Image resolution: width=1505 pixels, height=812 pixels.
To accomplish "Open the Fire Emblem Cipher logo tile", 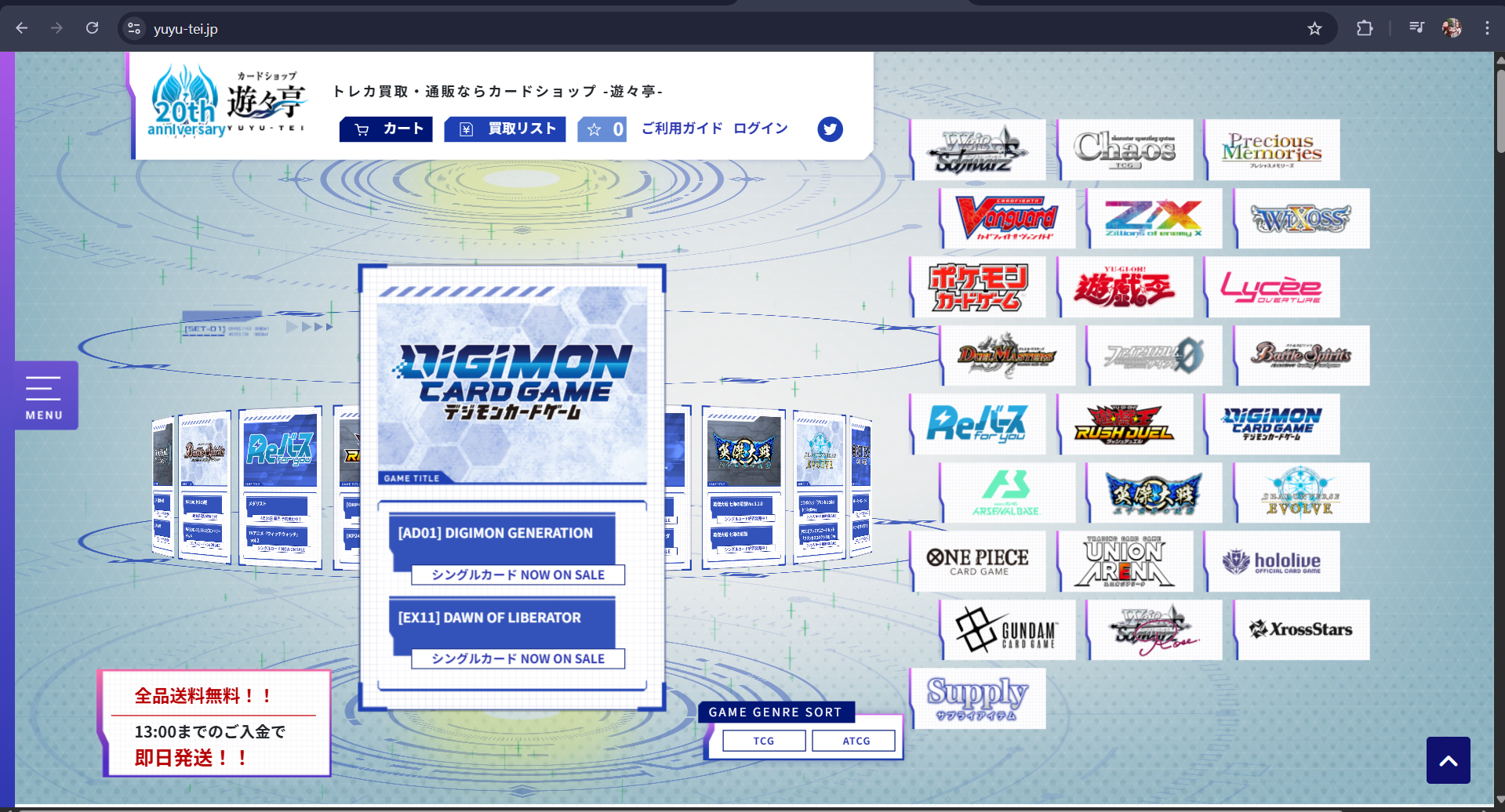I will (1154, 356).
